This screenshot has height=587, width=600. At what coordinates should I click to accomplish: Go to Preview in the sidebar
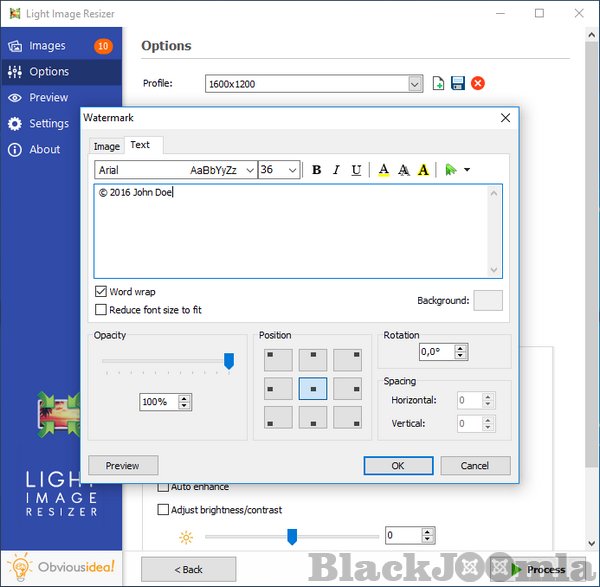(x=48, y=98)
